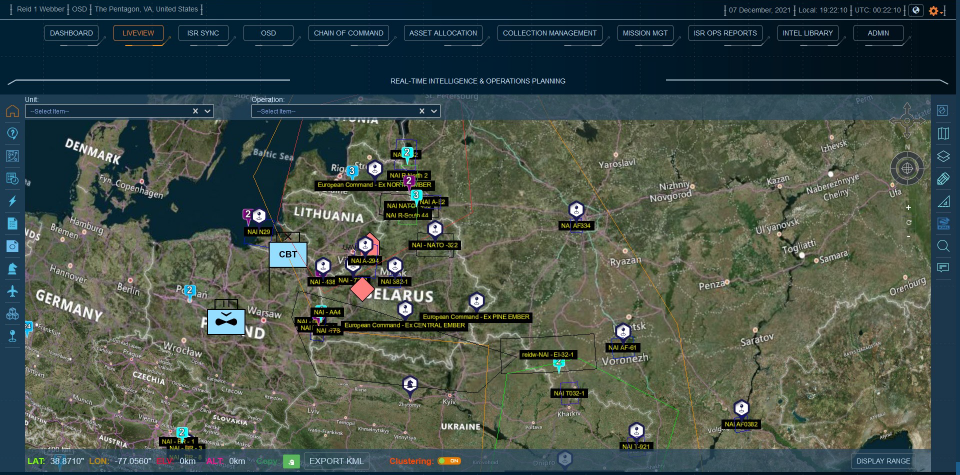Select the airplane icon in left sidebar
This screenshot has width=960, height=475.
tap(12, 291)
